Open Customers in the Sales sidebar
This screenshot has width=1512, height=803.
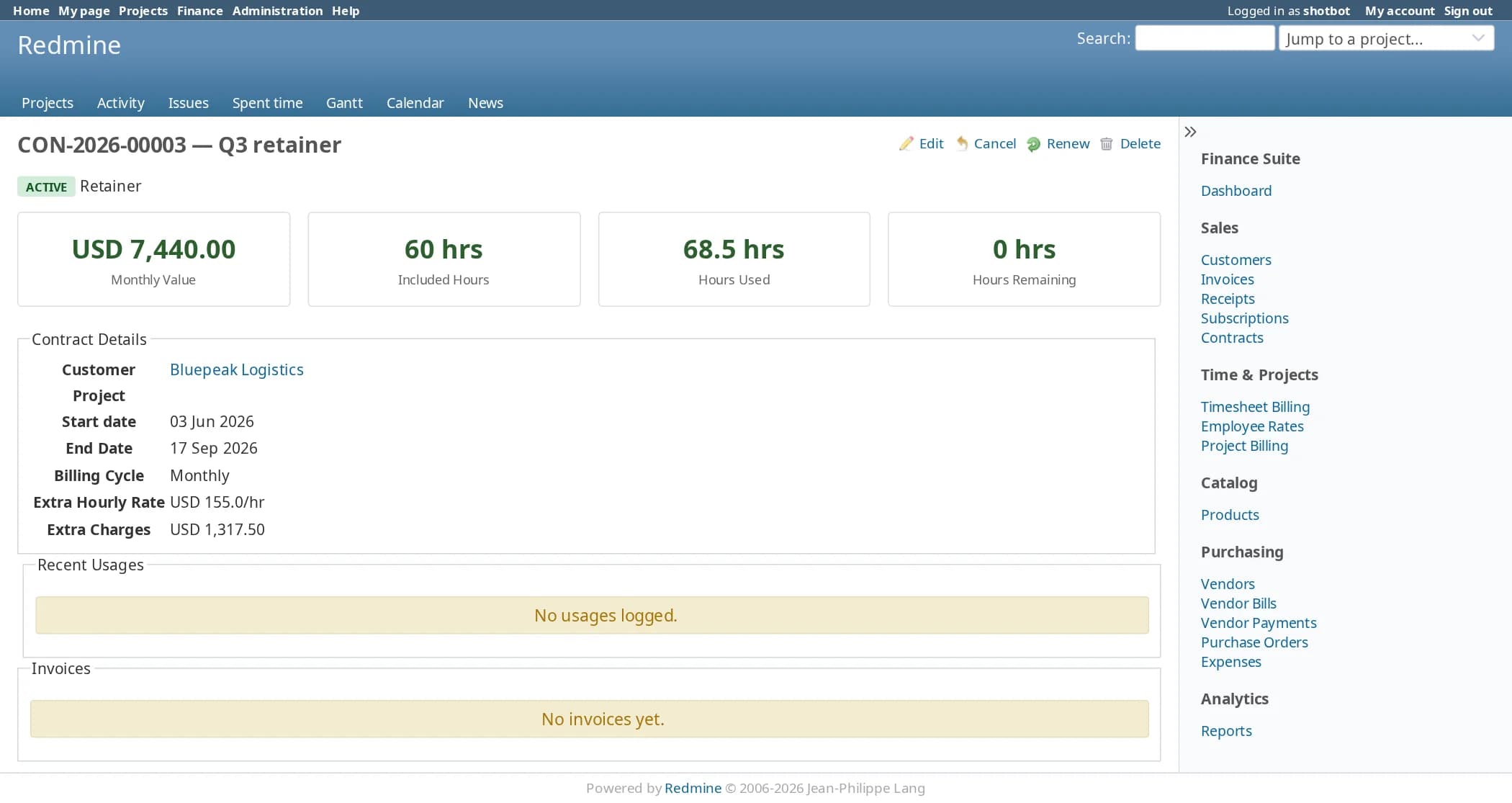(1236, 260)
